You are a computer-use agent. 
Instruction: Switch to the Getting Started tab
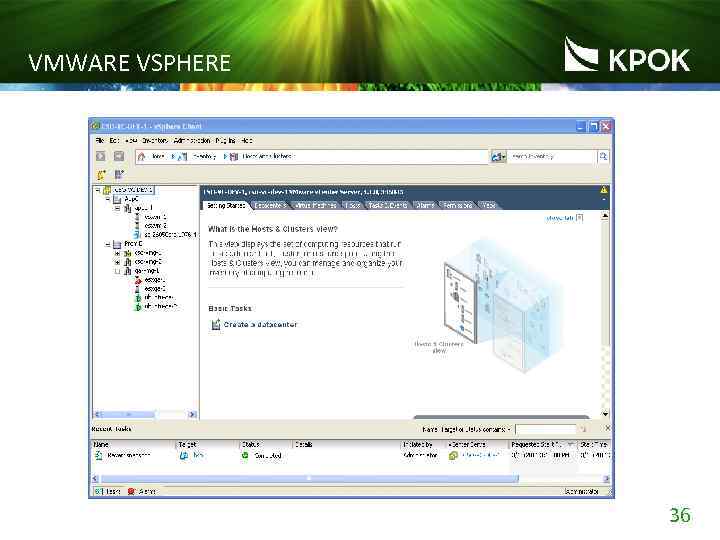(225, 206)
